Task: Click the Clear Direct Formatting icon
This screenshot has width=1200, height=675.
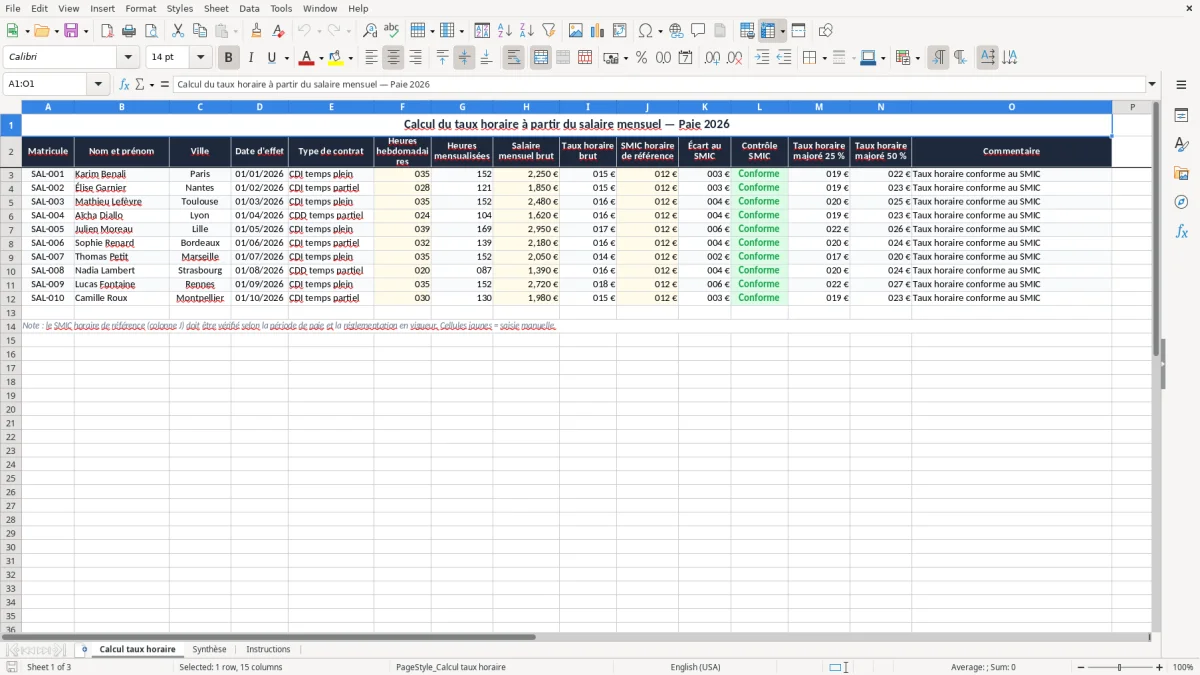Action: click(279, 31)
